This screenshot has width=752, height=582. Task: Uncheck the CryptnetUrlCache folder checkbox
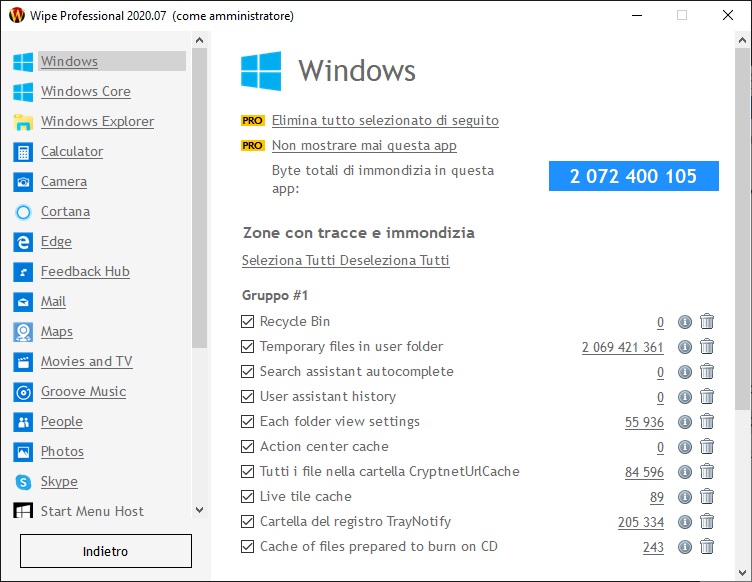247,471
